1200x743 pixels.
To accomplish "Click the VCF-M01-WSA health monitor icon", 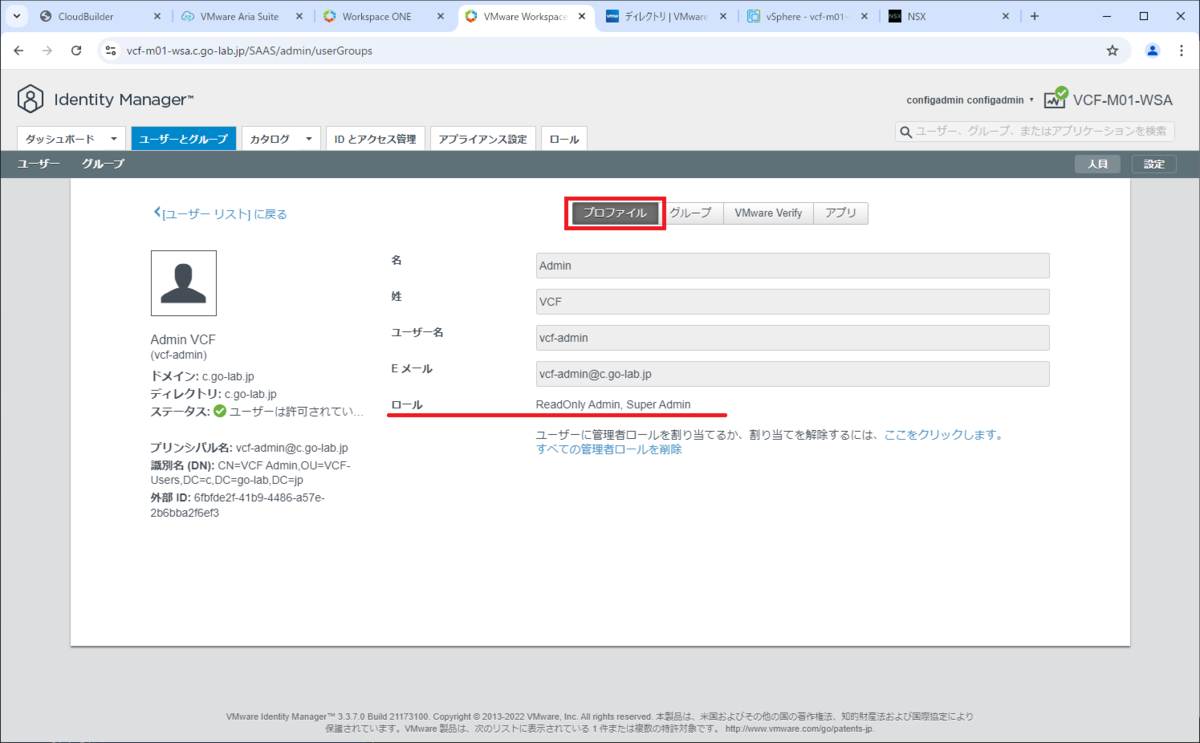I will (1055, 98).
